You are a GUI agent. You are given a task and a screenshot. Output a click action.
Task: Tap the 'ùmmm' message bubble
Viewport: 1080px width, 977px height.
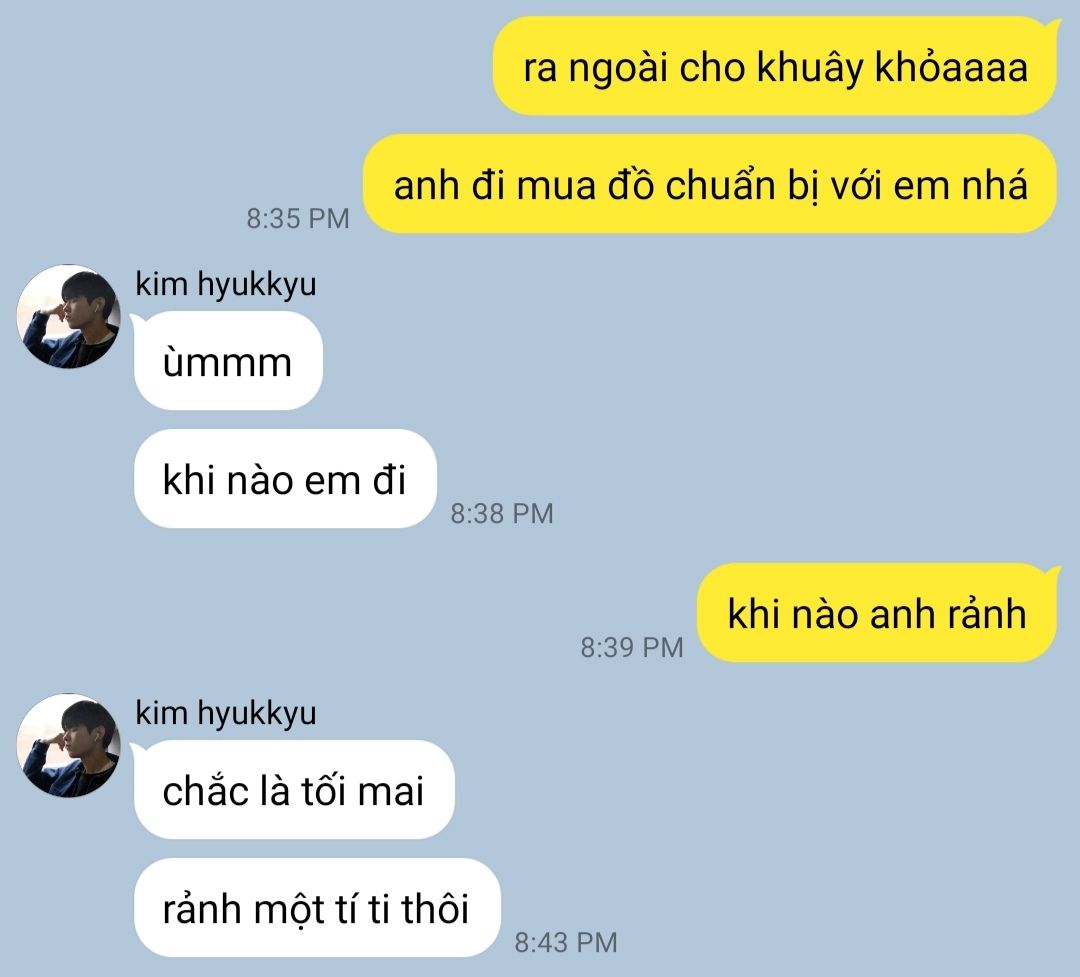point(228,360)
